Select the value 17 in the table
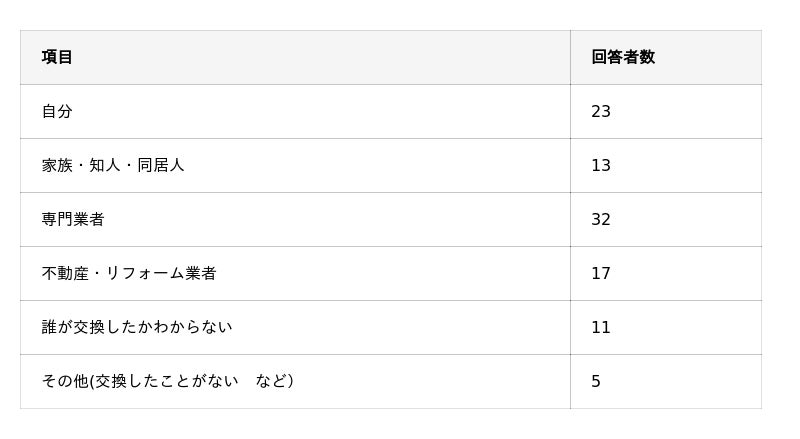Image resolution: width=800 pixels, height=439 pixels. pos(600,273)
